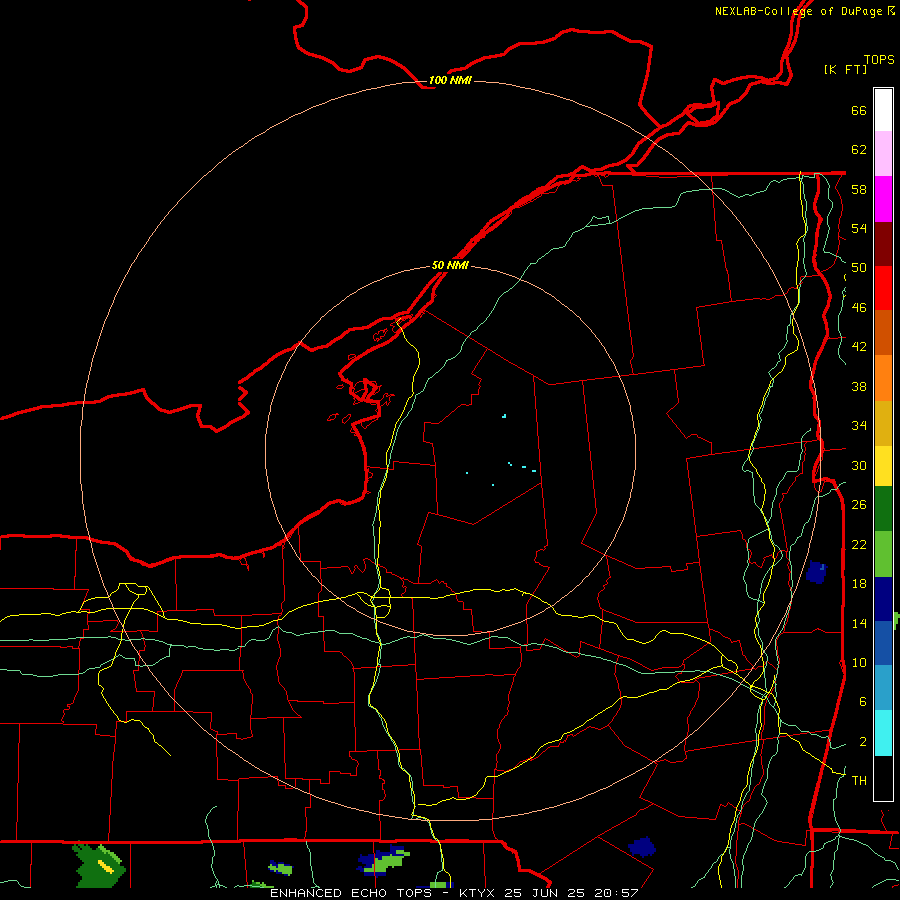Click the light green legend swatch
Screen dimensions: 900x900
coord(883,554)
